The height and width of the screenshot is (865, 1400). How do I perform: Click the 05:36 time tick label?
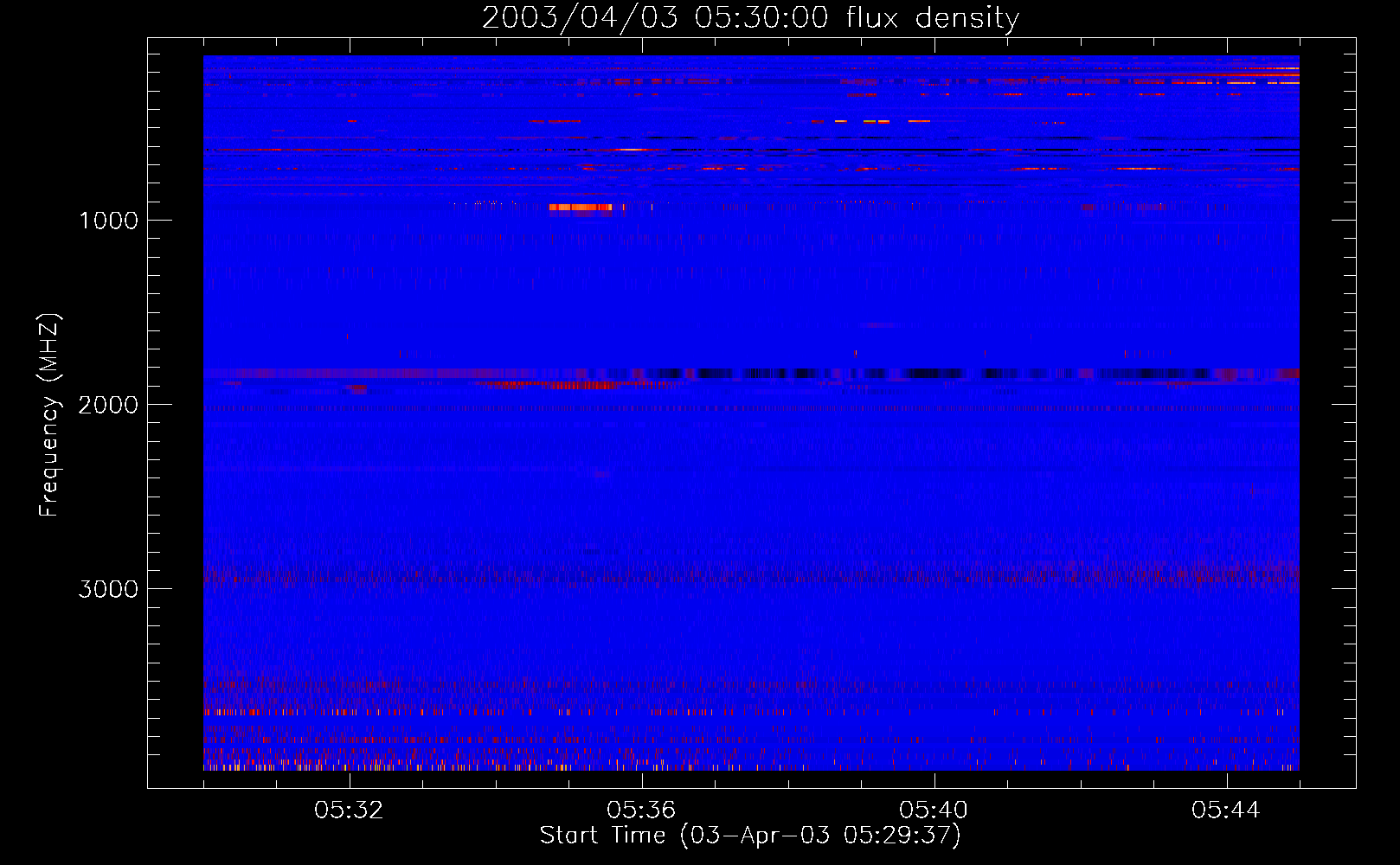(641, 811)
